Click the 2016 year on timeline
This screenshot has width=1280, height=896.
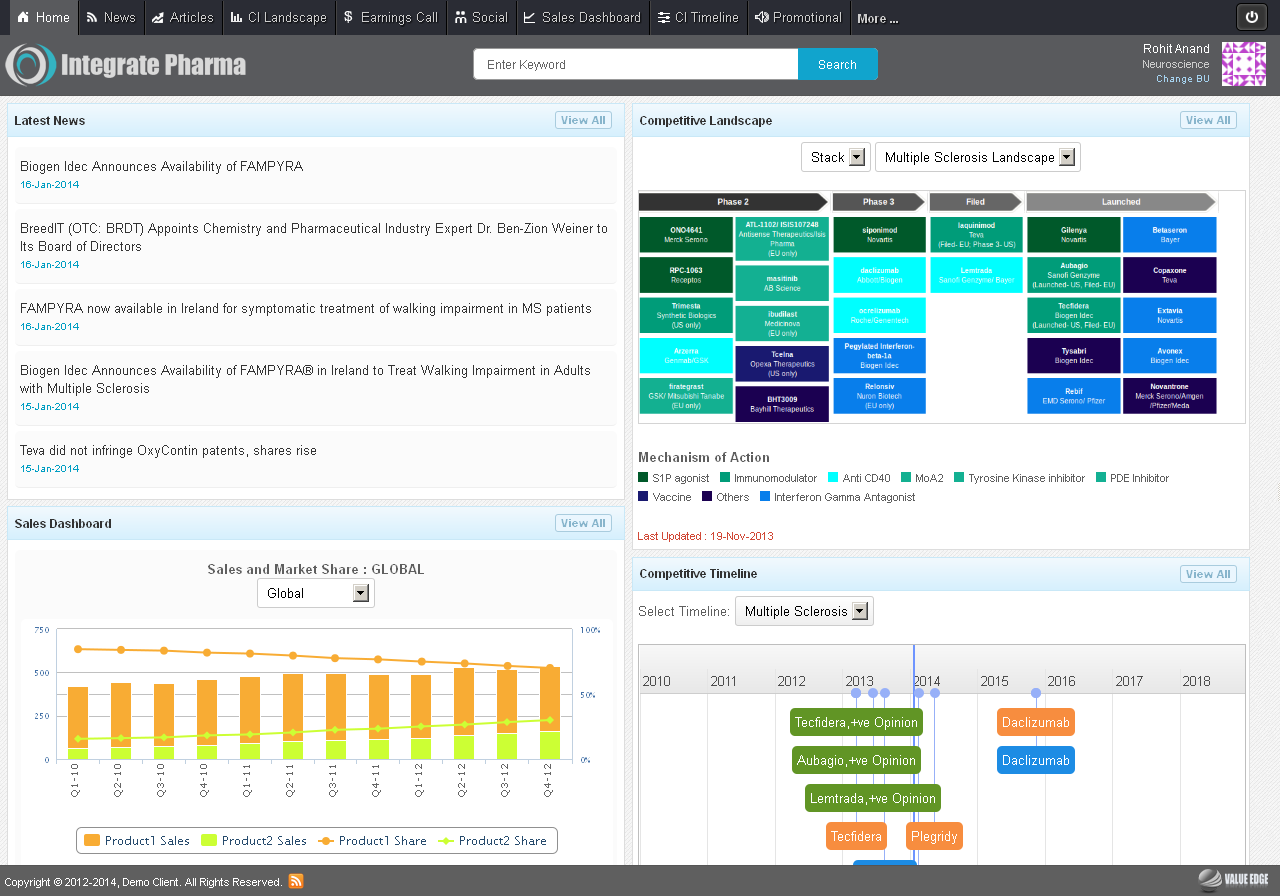(x=1062, y=681)
